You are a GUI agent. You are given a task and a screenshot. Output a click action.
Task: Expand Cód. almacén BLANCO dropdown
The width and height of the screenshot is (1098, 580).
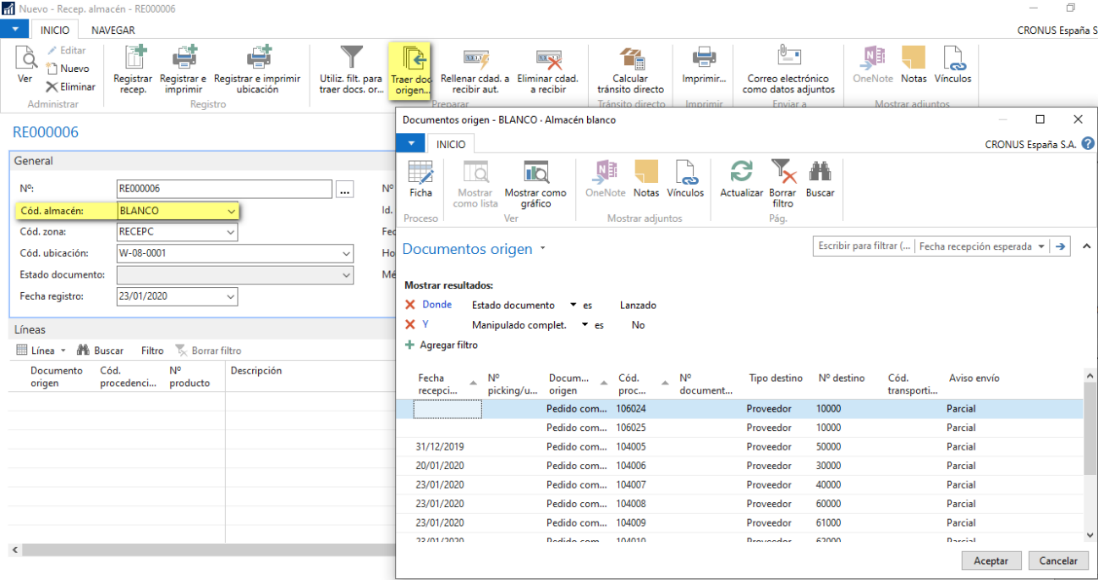pos(230,211)
